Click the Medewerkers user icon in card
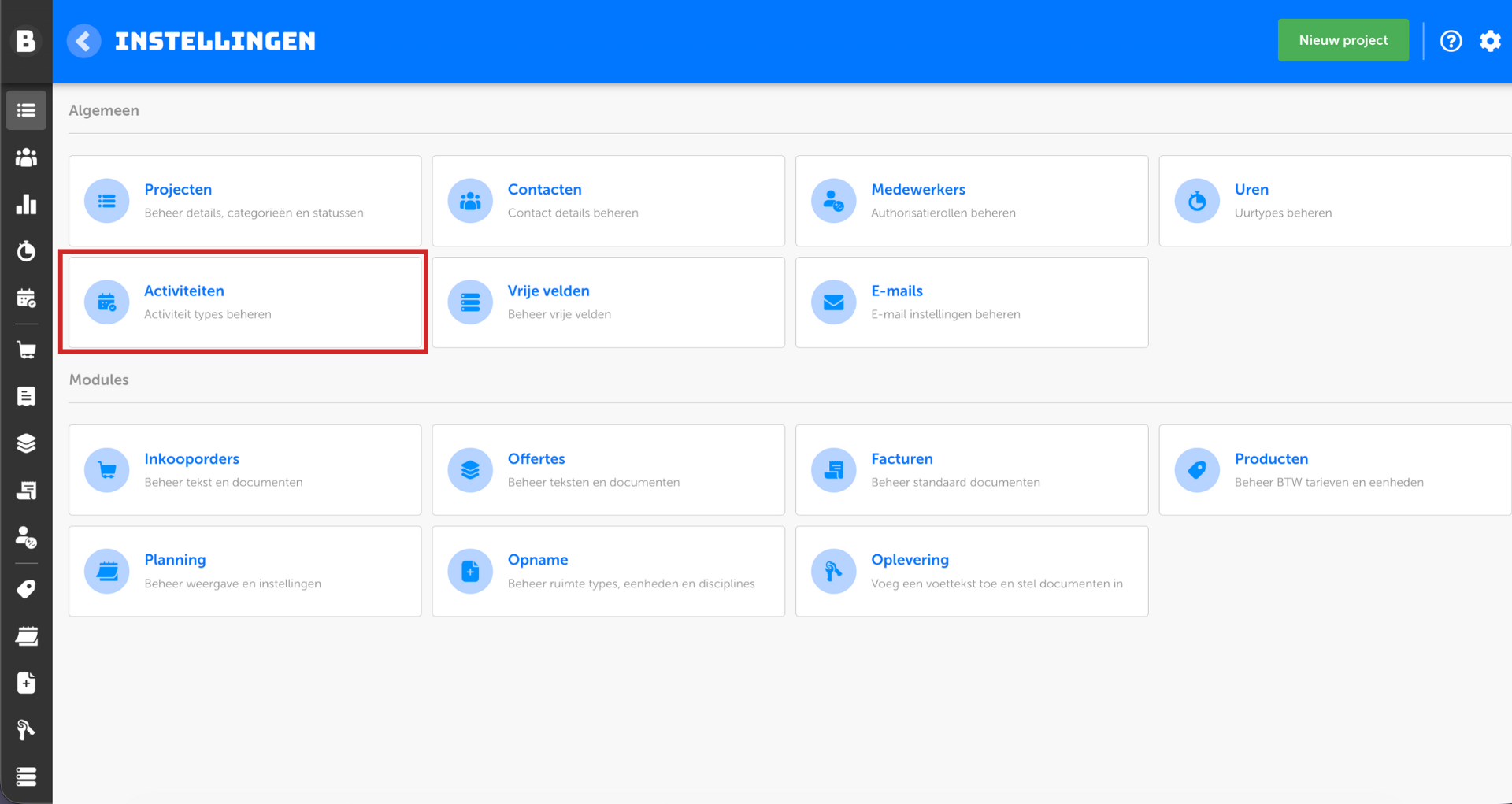 point(834,201)
